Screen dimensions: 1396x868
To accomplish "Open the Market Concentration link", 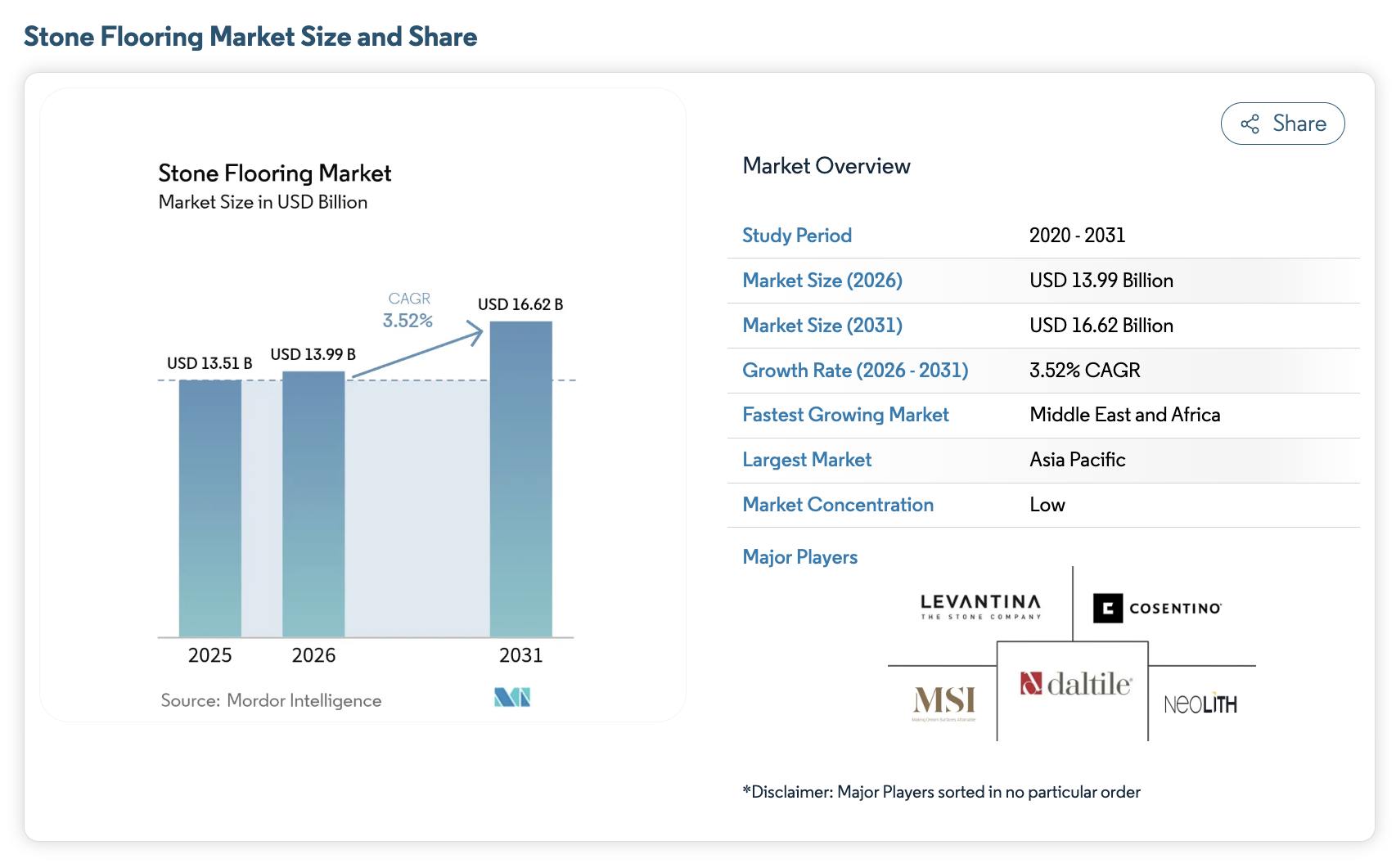I will point(838,505).
